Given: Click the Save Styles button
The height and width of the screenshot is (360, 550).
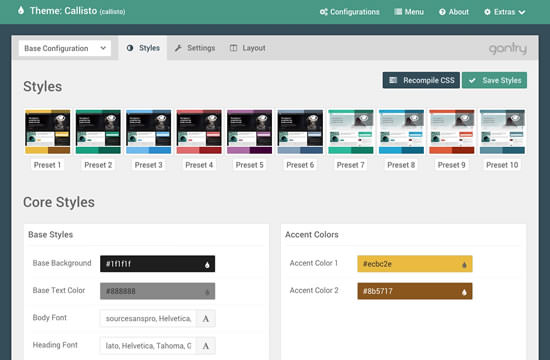Looking at the screenshot, I should point(494,80).
